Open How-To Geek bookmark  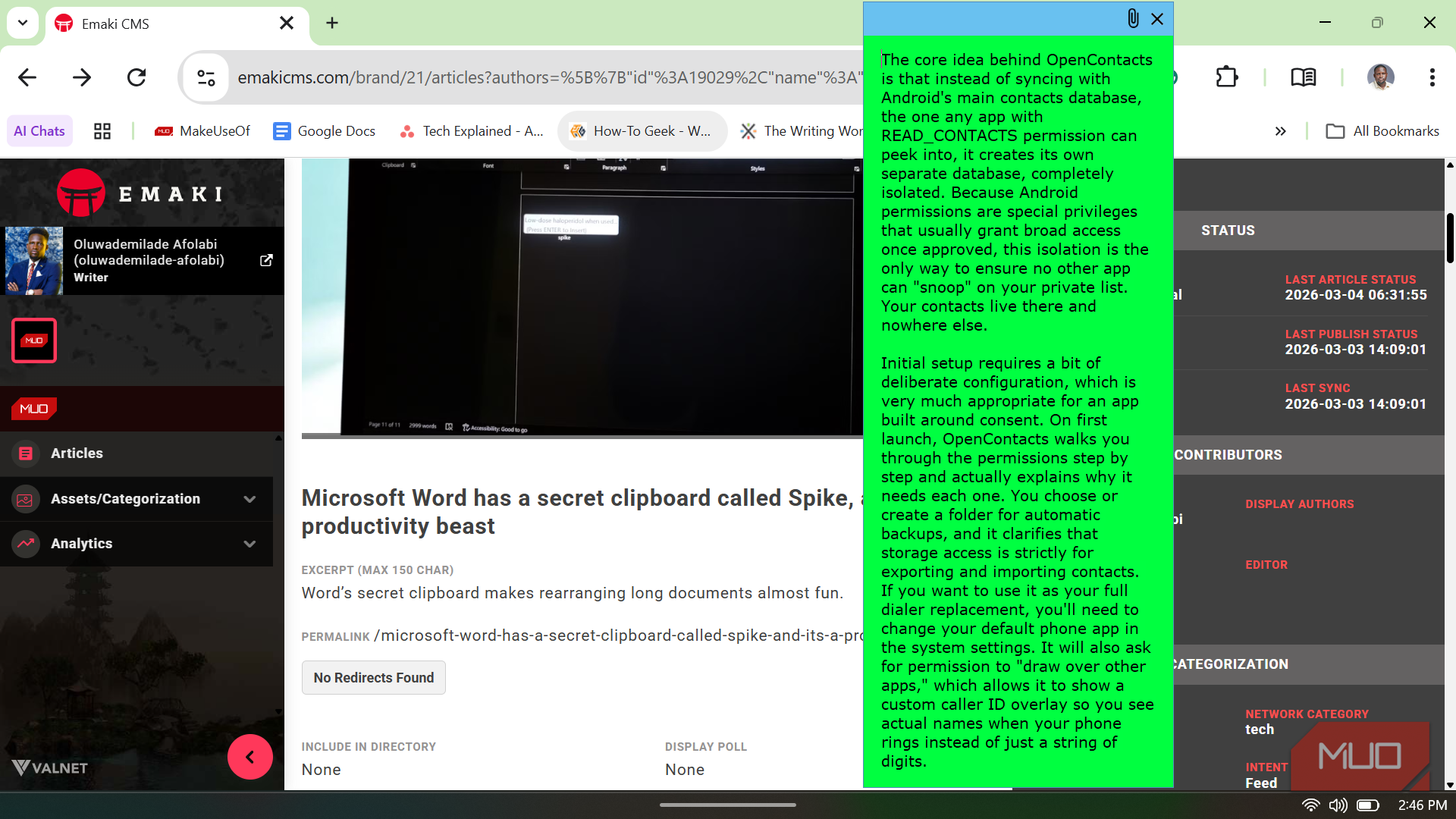641,131
